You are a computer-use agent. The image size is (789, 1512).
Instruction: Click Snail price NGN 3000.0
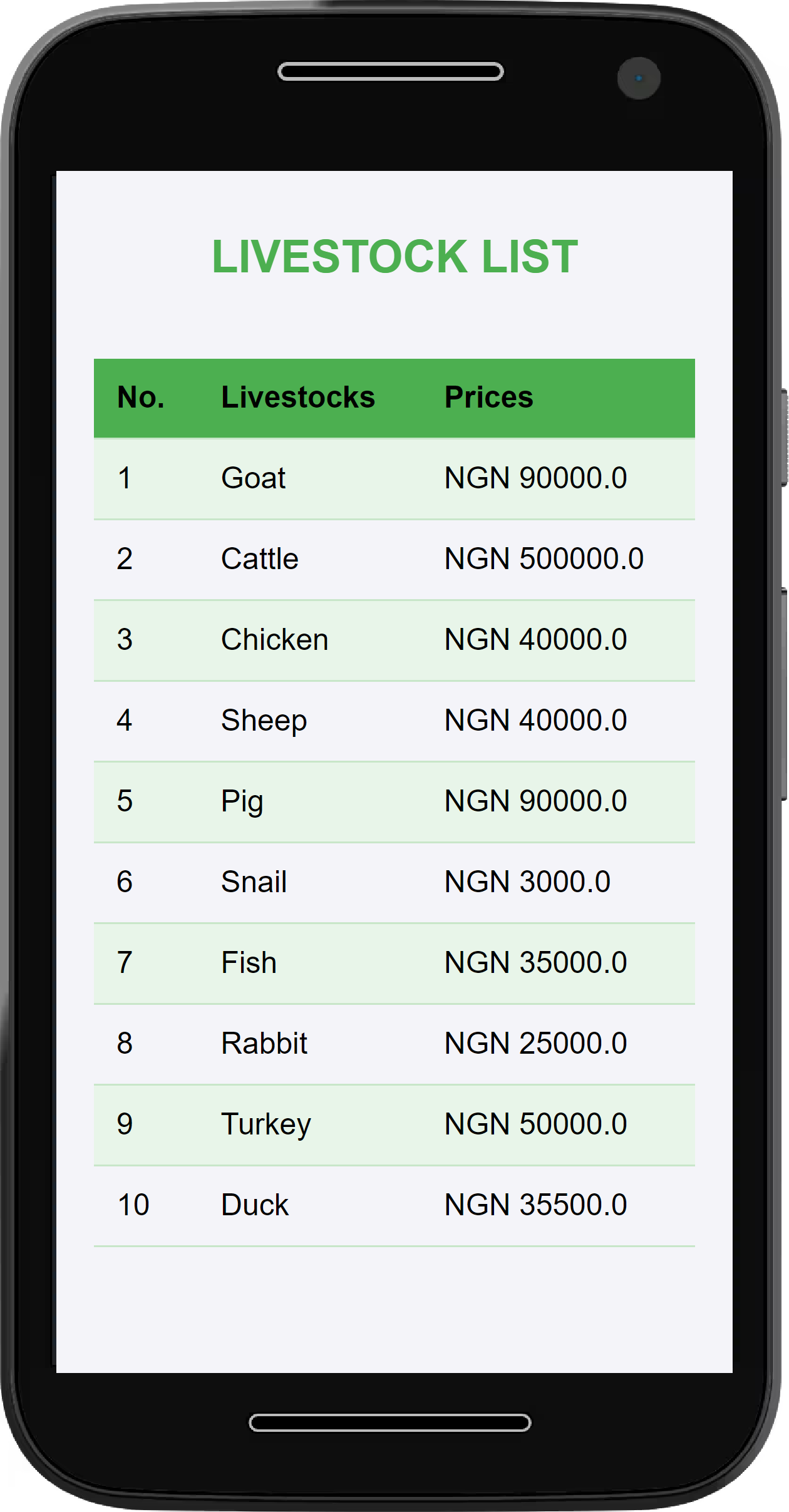pyautogui.click(x=527, y=882)
